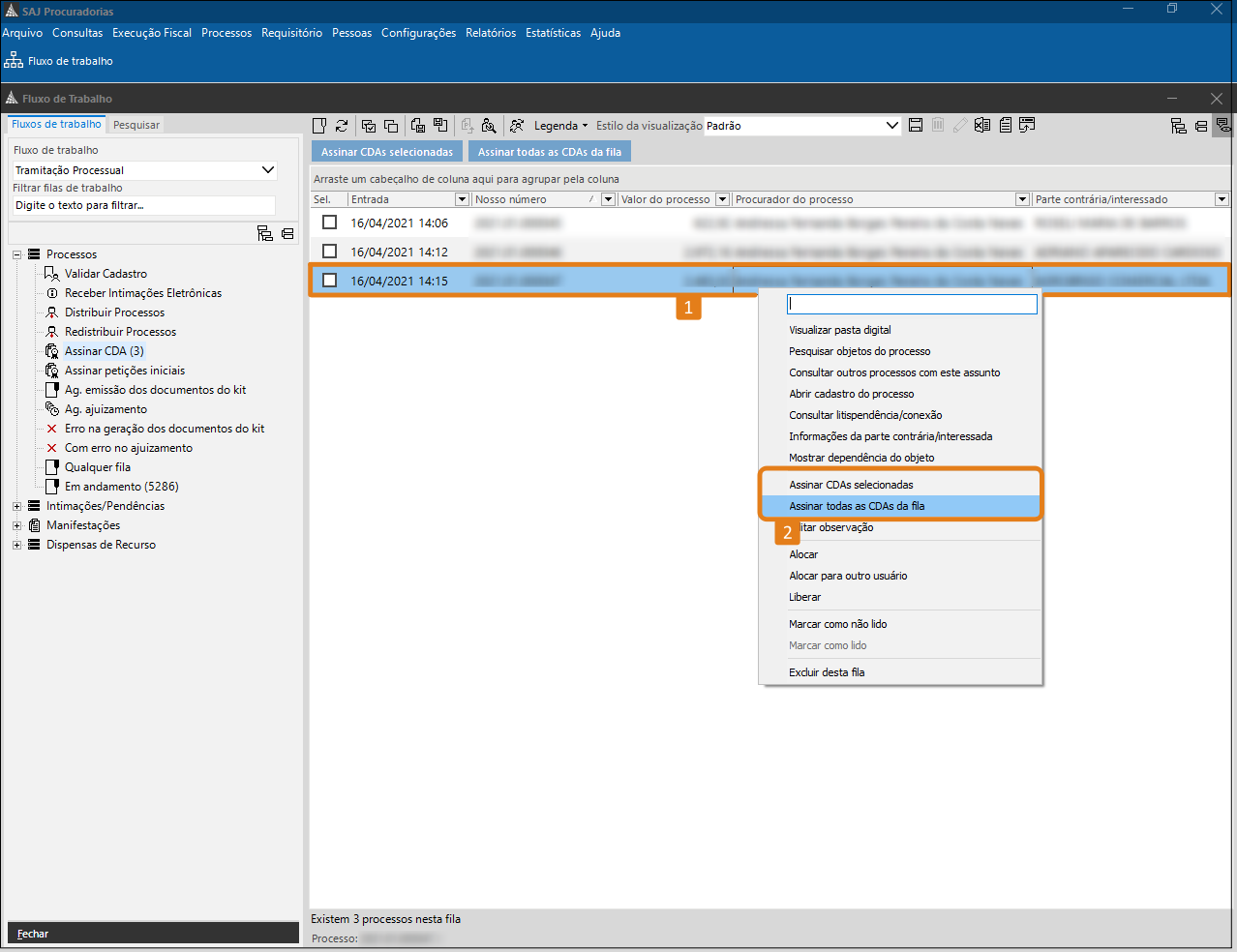1237x952 pixels.
Task: Click the refresh icon in the toolbar
Action: pyautogui.click(x=342, y=126)
